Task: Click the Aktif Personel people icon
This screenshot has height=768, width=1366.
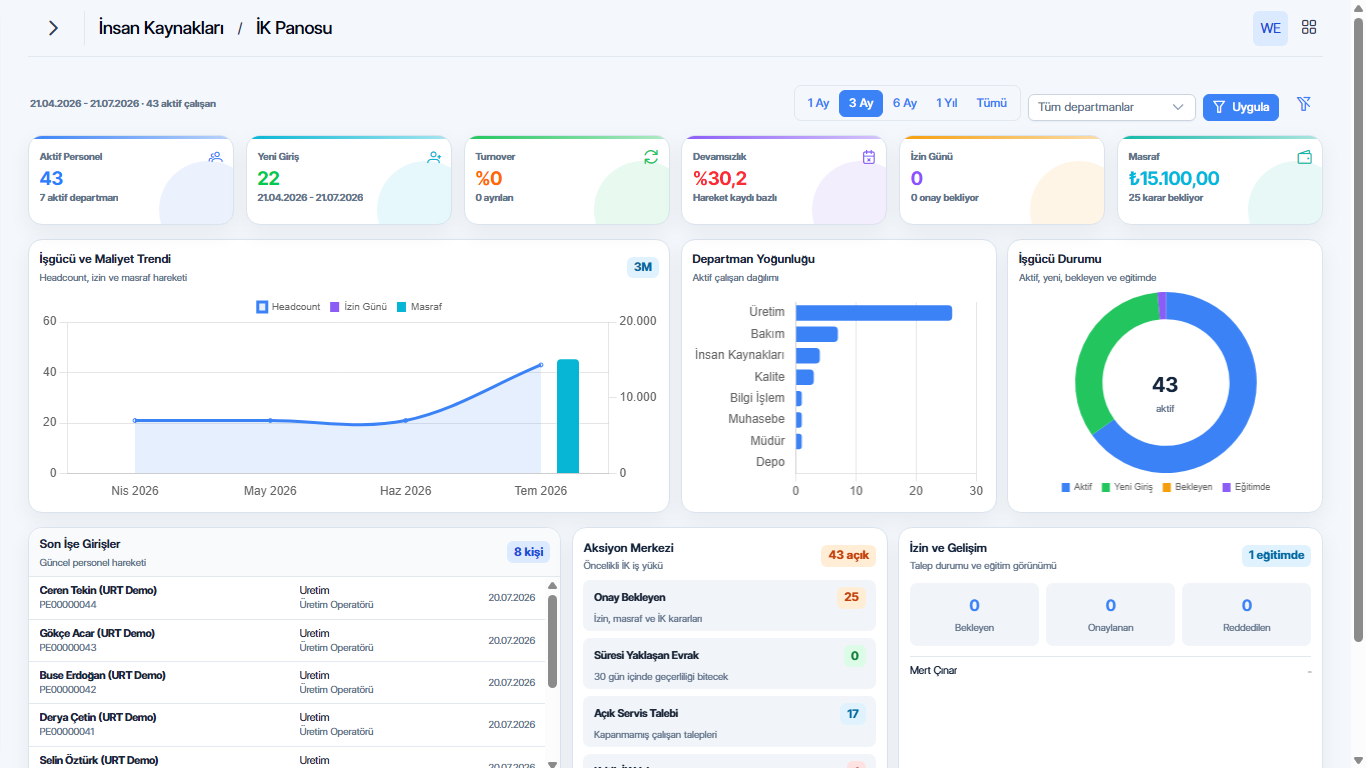Action: point(216,157)
